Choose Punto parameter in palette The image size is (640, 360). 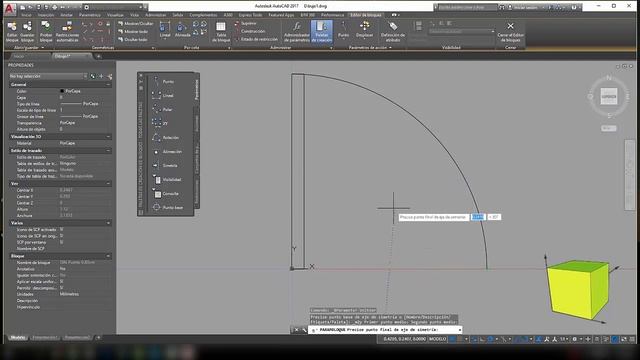click(x=163, y=82)
